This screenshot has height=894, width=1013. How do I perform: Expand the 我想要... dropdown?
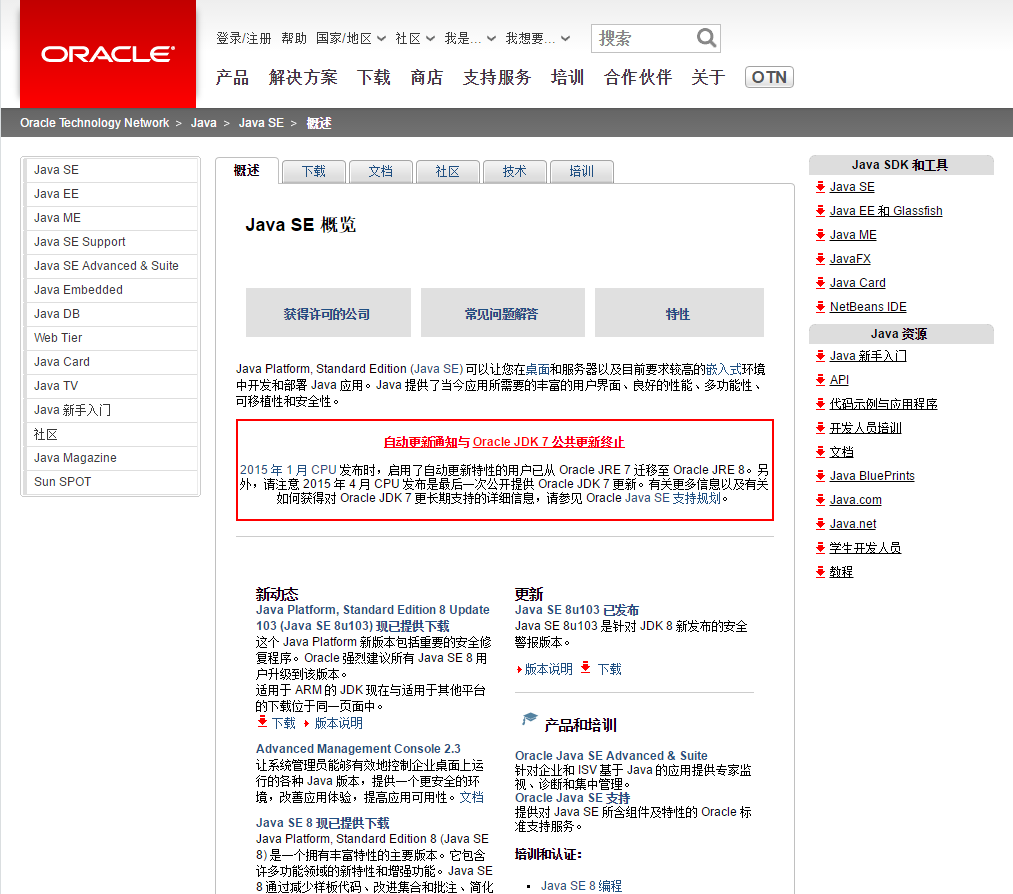pos(538,38)
